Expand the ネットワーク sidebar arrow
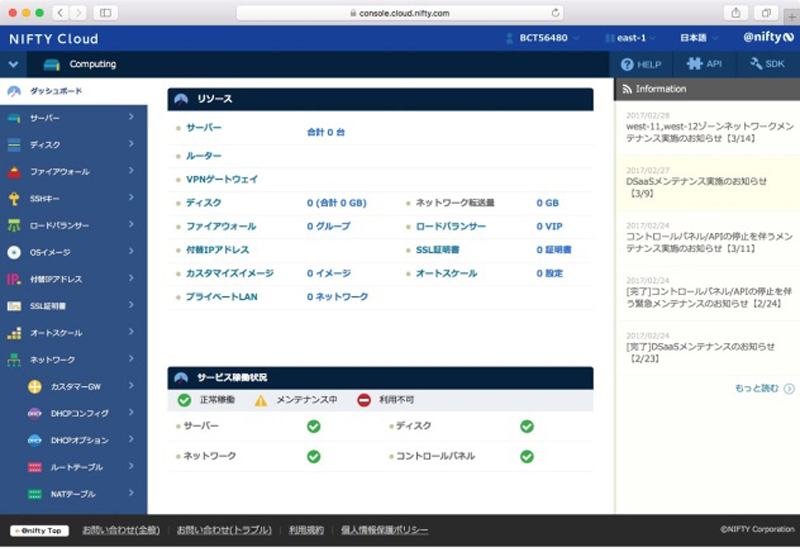The height and width of the screenshot is (552, 800). click(x=131, y=359)
